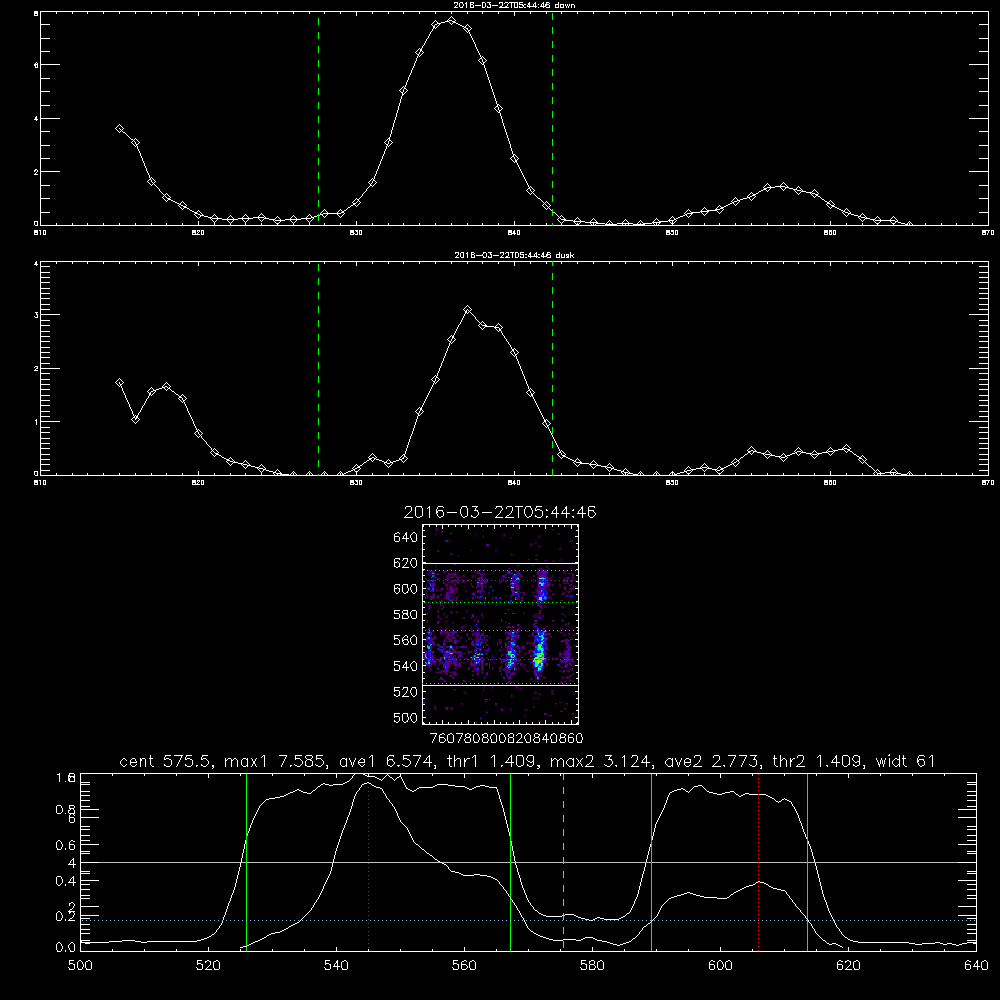This screenshot has height=1000, width=1000.
Task: Click first diamond data point in dawn plot
Action: [119, 129]
